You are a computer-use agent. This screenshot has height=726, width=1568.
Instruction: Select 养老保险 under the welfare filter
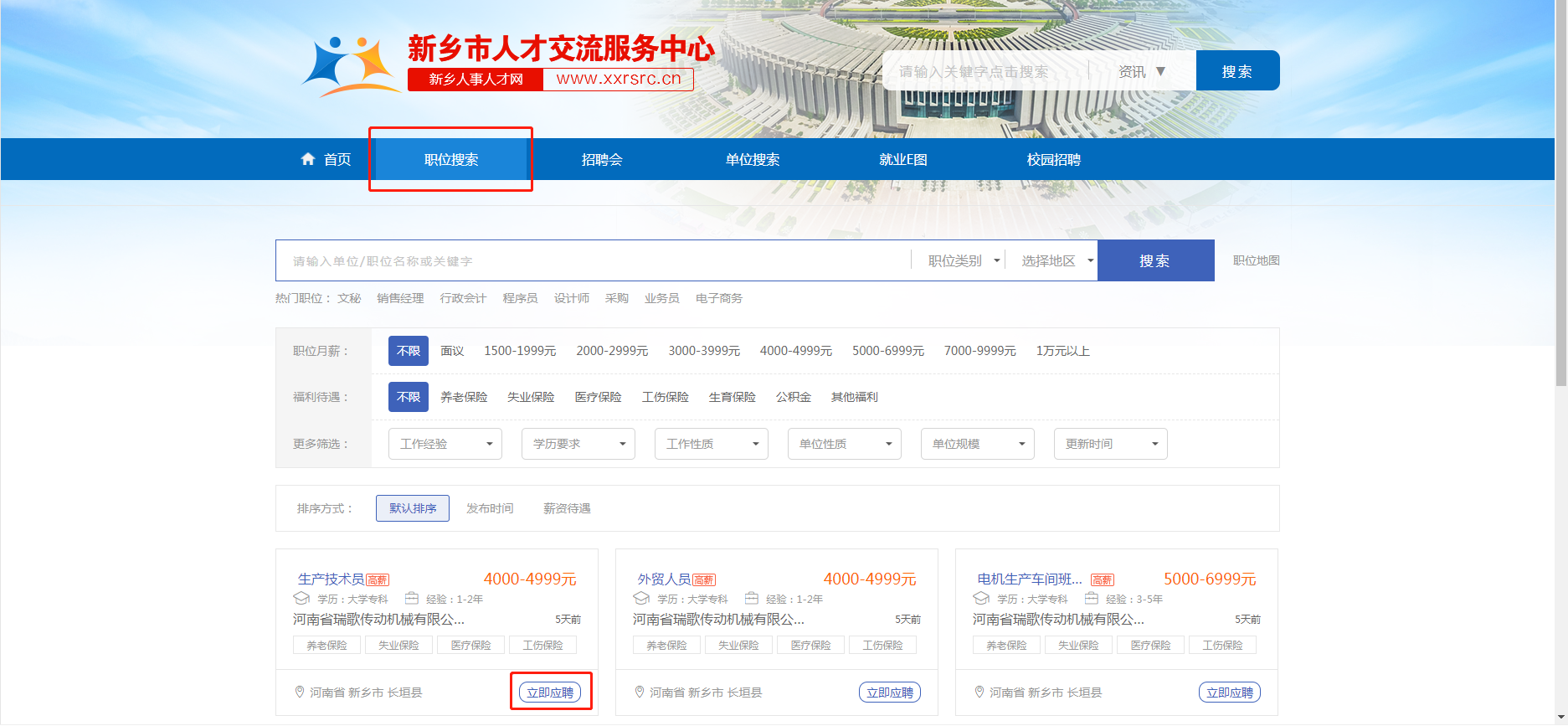tap(464, 397)
